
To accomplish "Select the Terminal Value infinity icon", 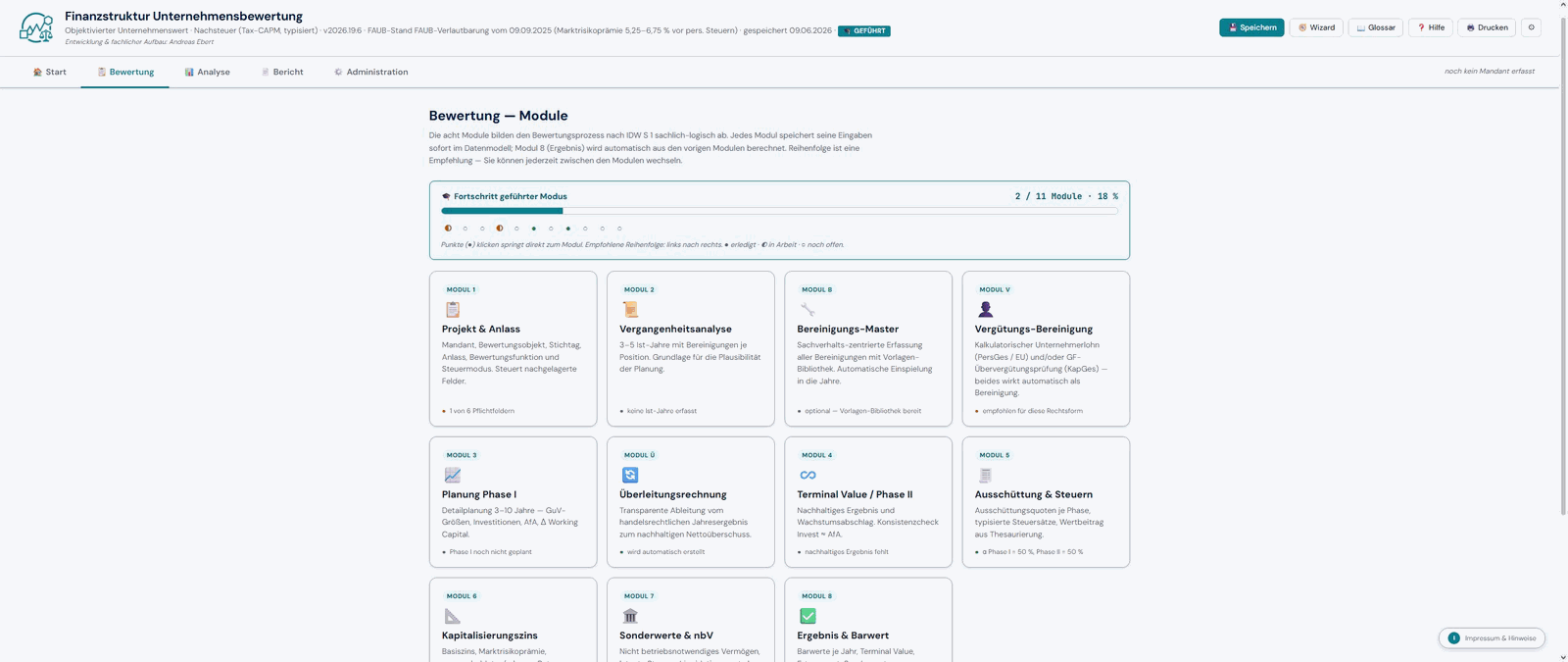I will (808, 475).
